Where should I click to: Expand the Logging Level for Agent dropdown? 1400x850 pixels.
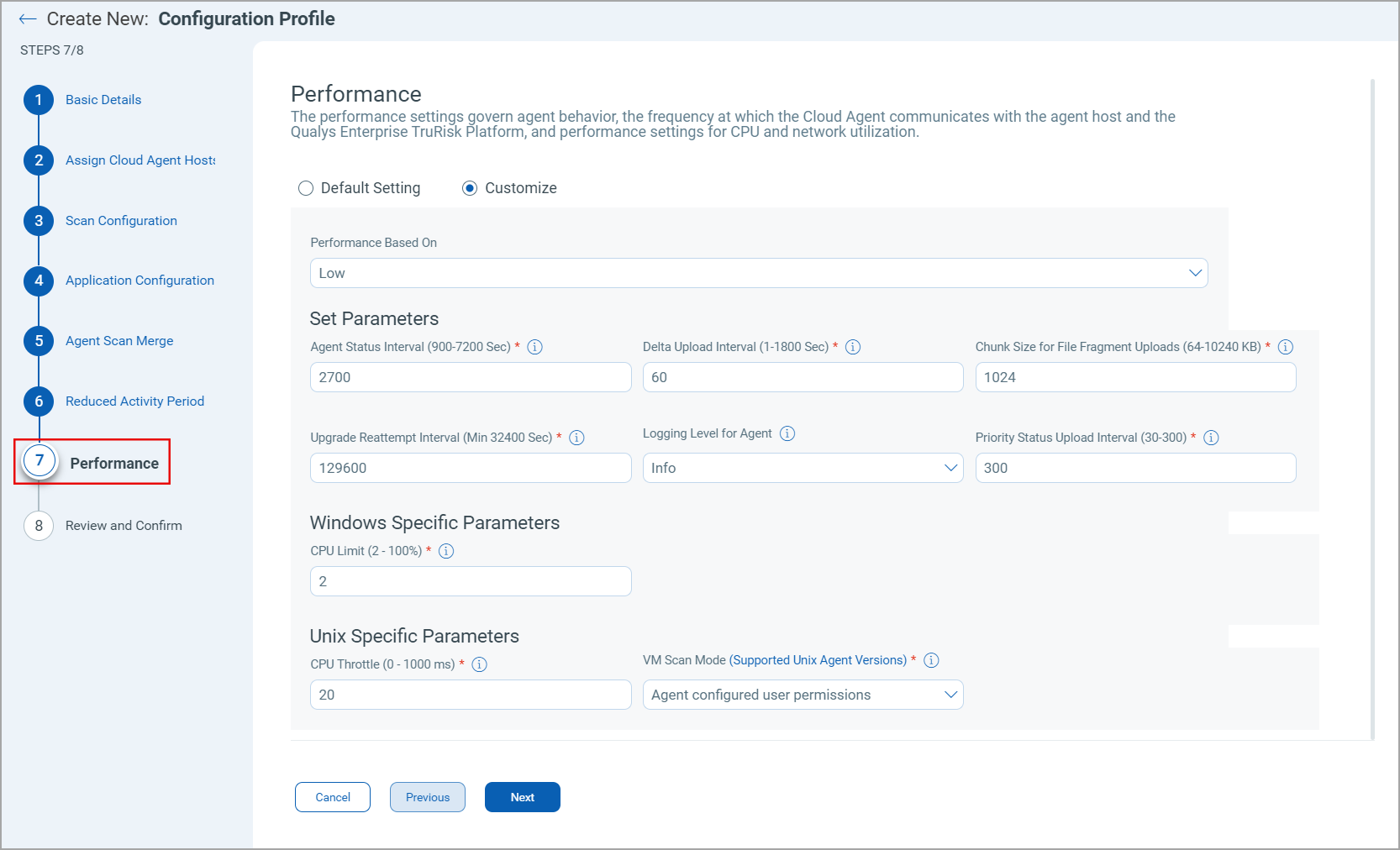pos(803,468)
